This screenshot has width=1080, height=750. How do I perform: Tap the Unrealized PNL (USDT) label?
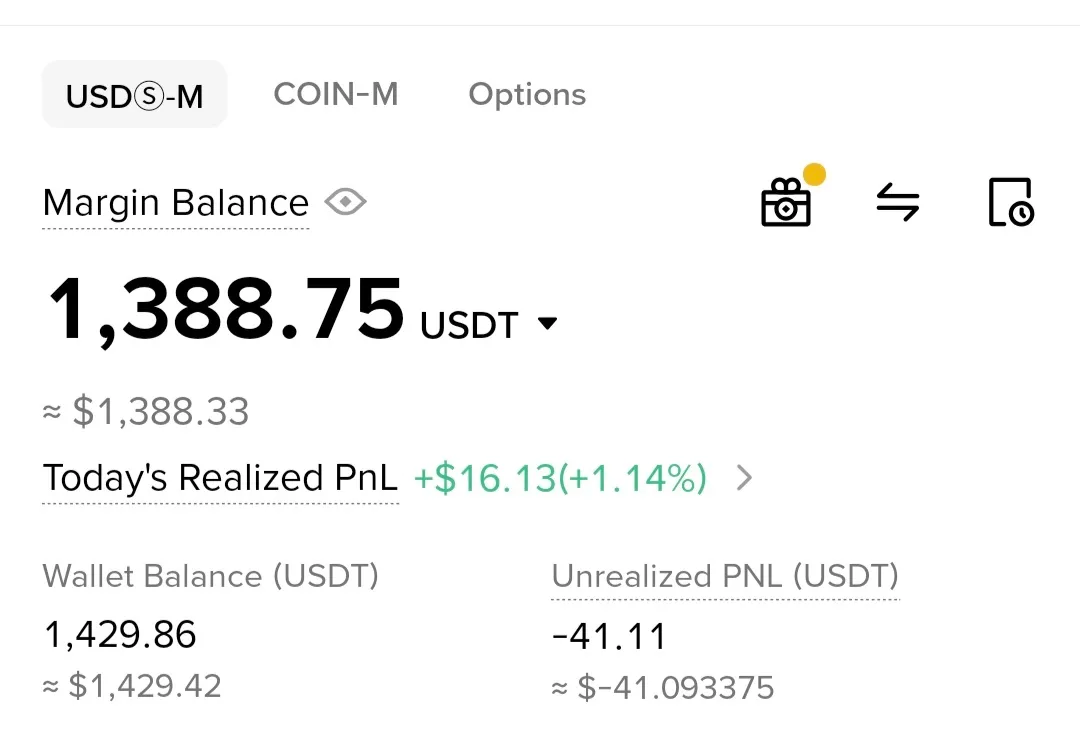(725, 577)
